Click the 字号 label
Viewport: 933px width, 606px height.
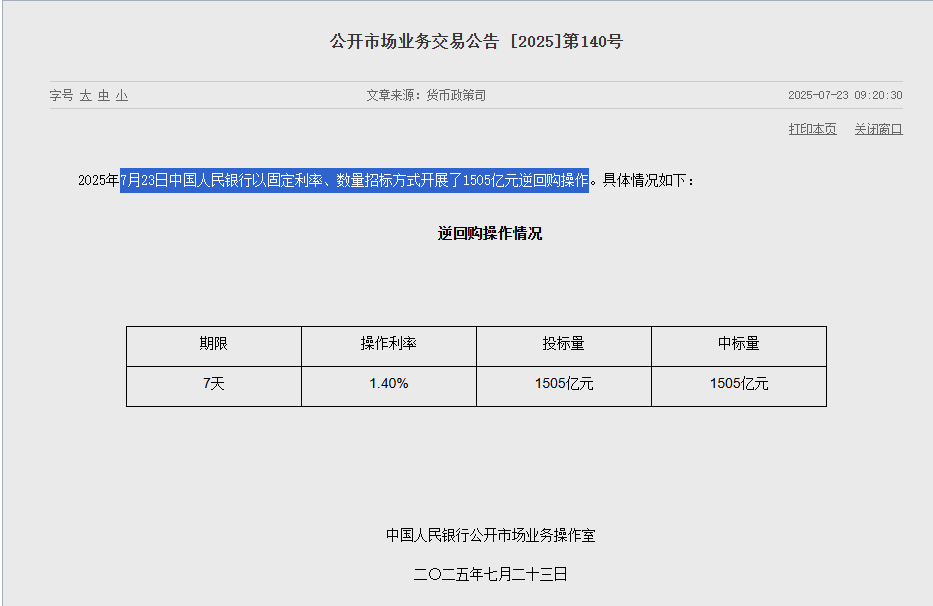point(61,95)
